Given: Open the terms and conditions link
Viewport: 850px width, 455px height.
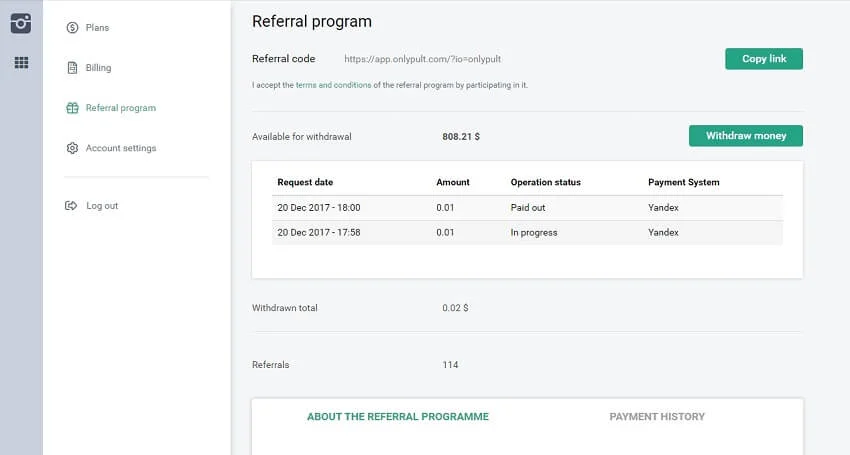Looking at the screenshot, I should point(334,85).
